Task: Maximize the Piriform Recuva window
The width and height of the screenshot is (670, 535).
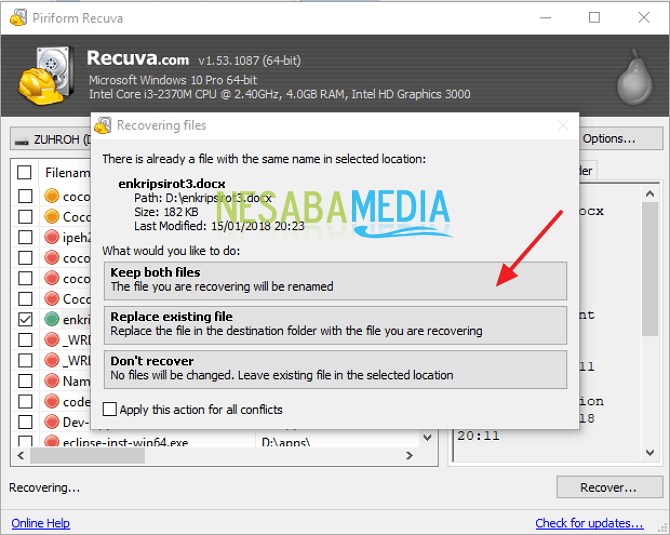Action: pyautogui.click(x=594, y=18)
